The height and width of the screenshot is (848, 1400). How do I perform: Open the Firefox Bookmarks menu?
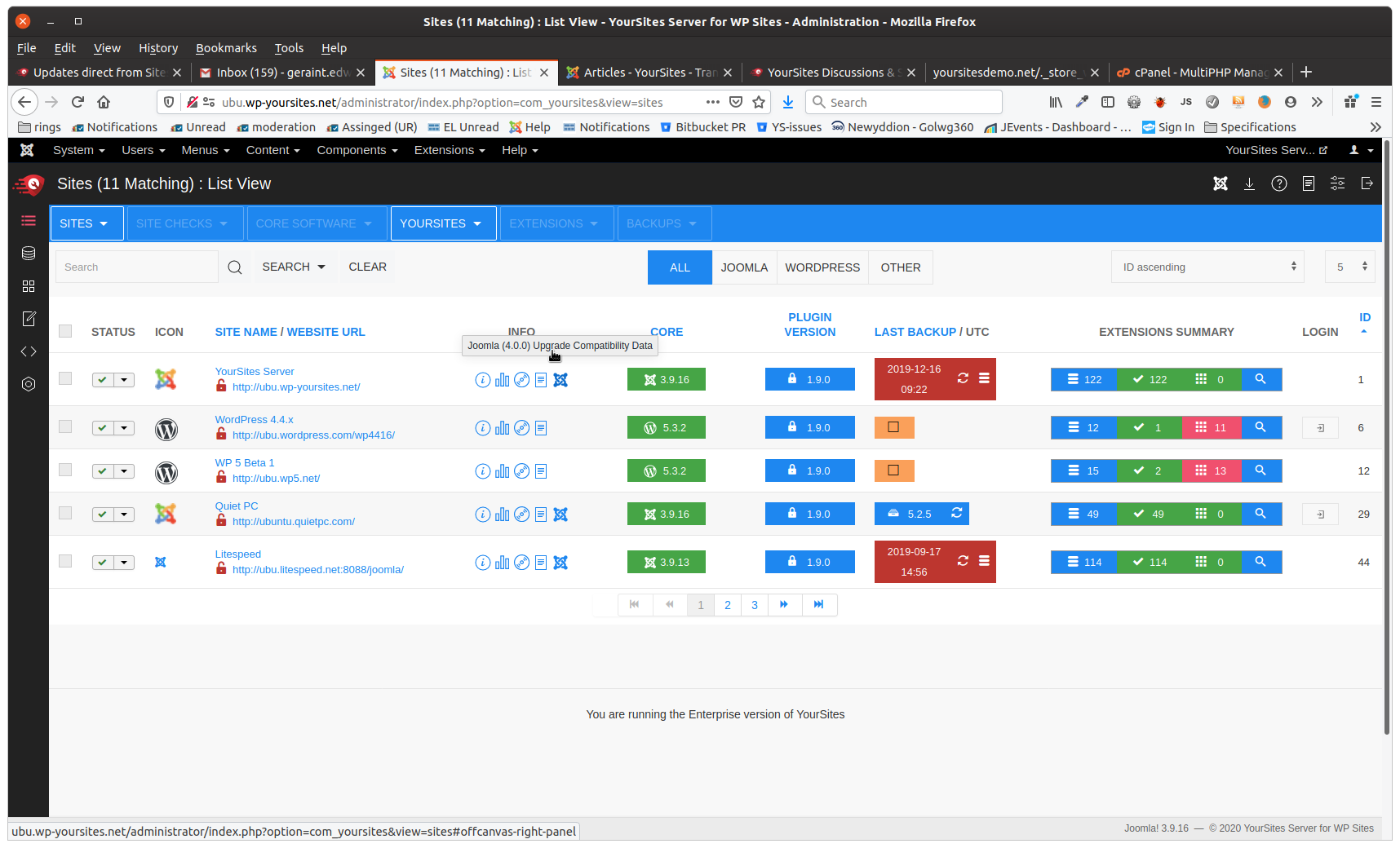226,48
